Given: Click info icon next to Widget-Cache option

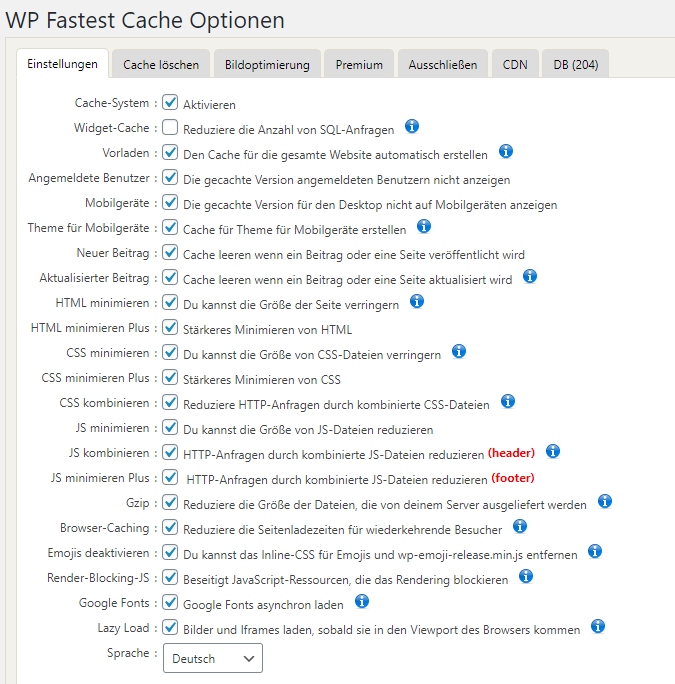Looking at the screenshot, I should click(412, 127).
